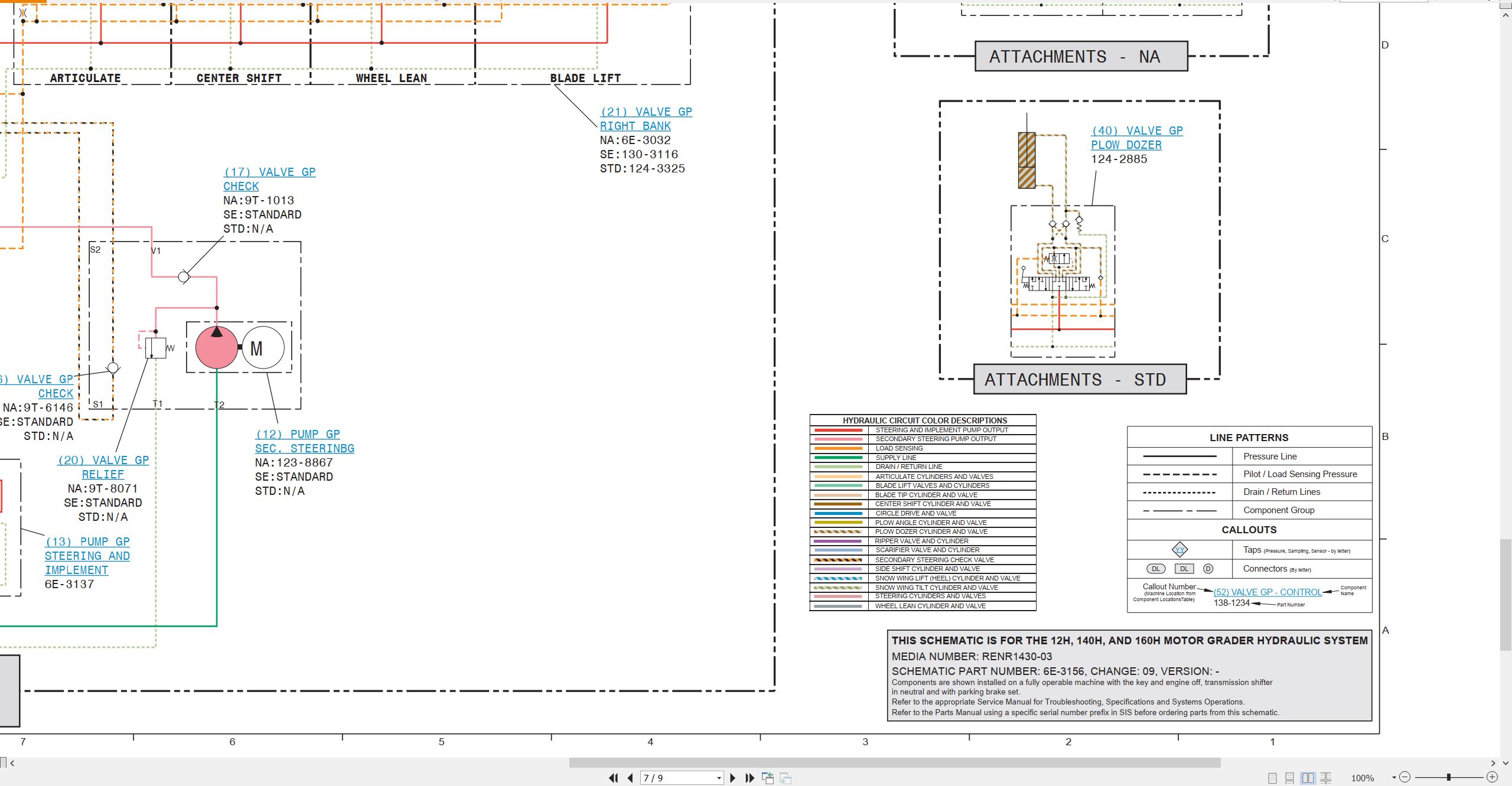1512x786 pixels.
Task: Click the secondary steering pump symbol
Action: [x=217, y=348]
